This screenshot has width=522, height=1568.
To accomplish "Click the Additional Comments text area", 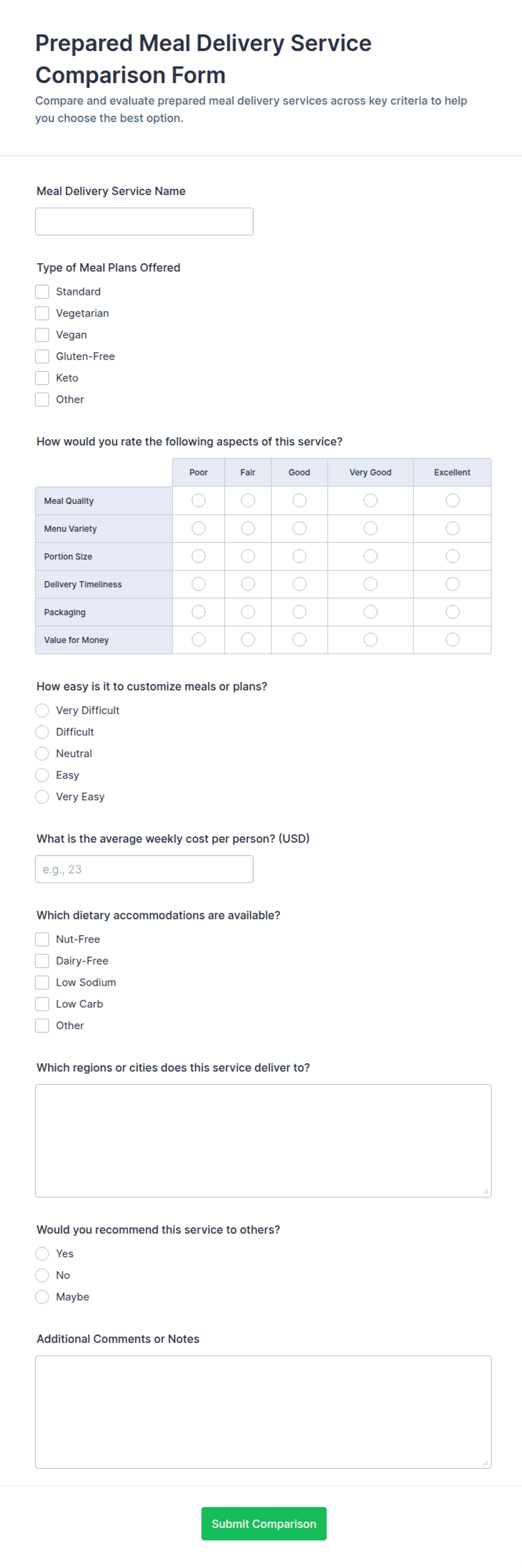I will click(x=263, y=1412).
